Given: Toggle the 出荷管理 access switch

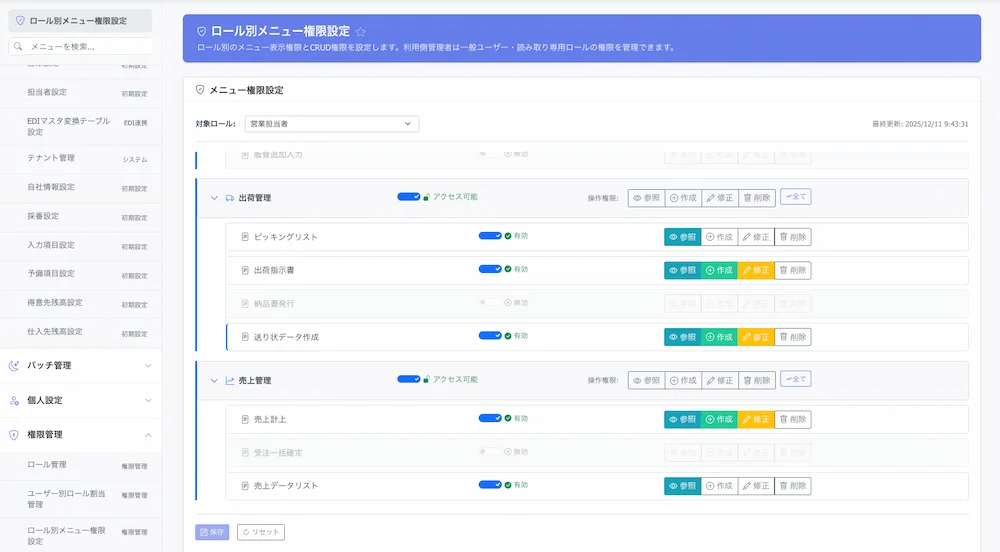Looking at the screenshot, I should coord(408,197).
